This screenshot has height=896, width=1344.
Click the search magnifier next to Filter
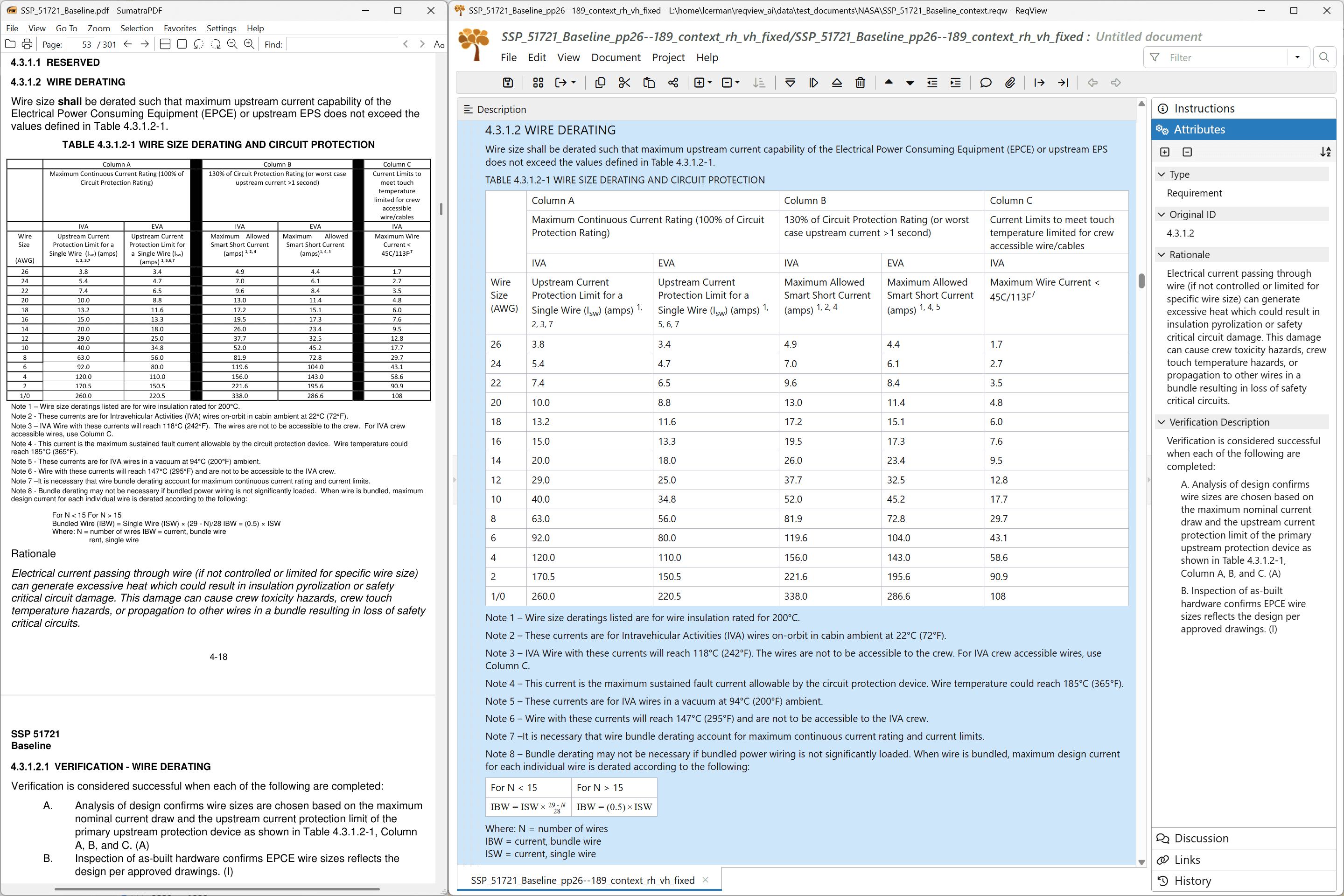[x=1324, y=57]
